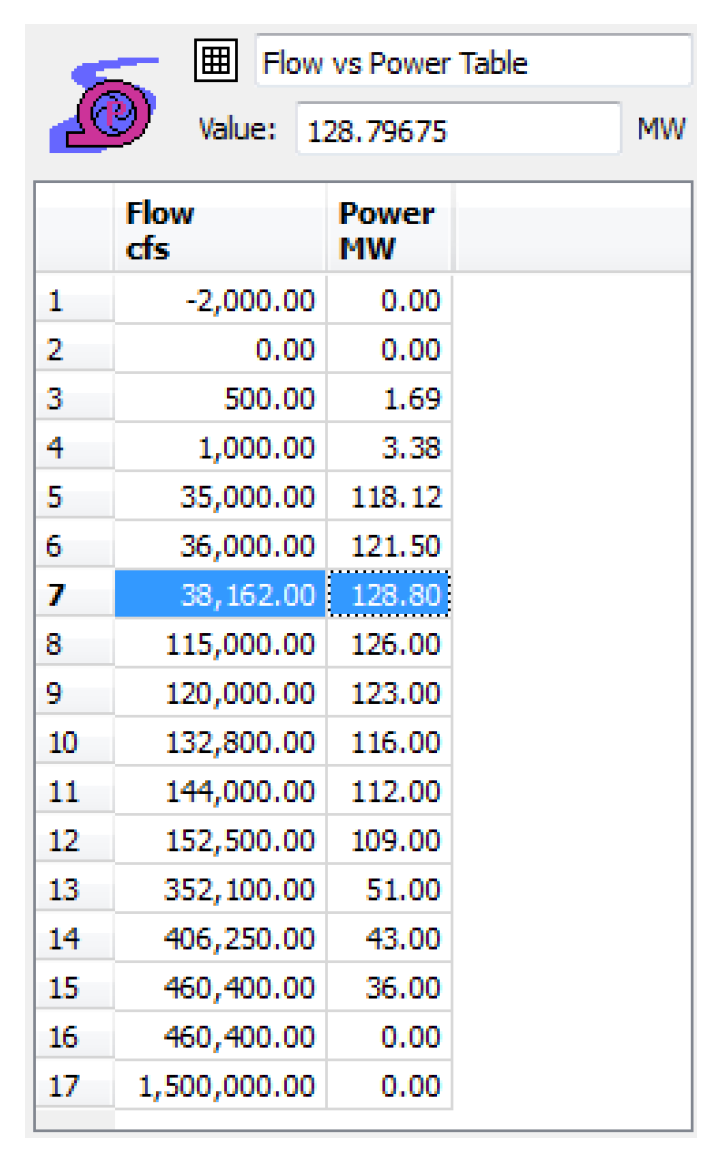Click the top-left corner cell of table
Viewport: 718px width, 1150px height.
(74, 230)
